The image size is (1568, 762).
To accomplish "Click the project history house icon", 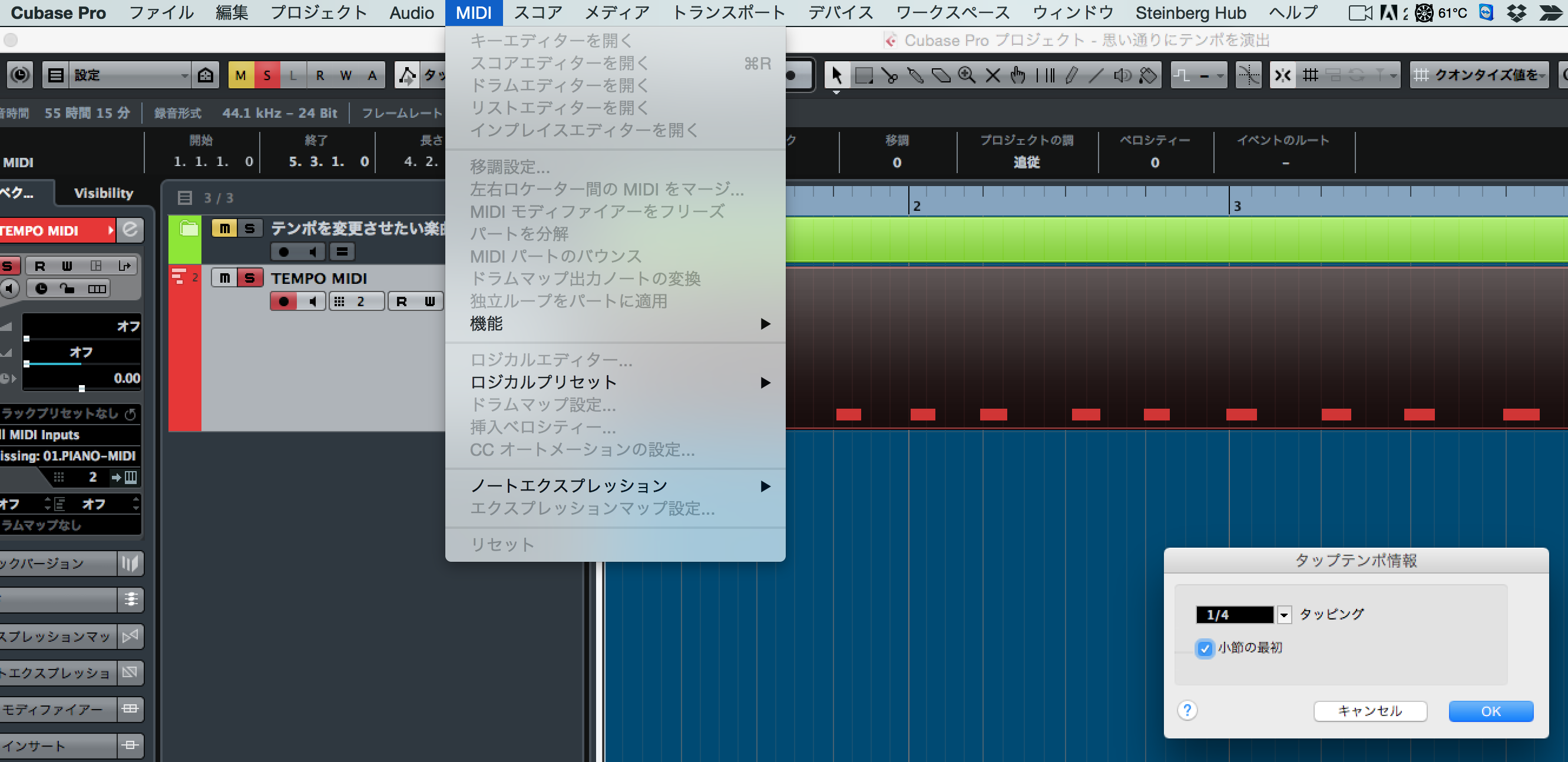I will (x=206, y=75).
